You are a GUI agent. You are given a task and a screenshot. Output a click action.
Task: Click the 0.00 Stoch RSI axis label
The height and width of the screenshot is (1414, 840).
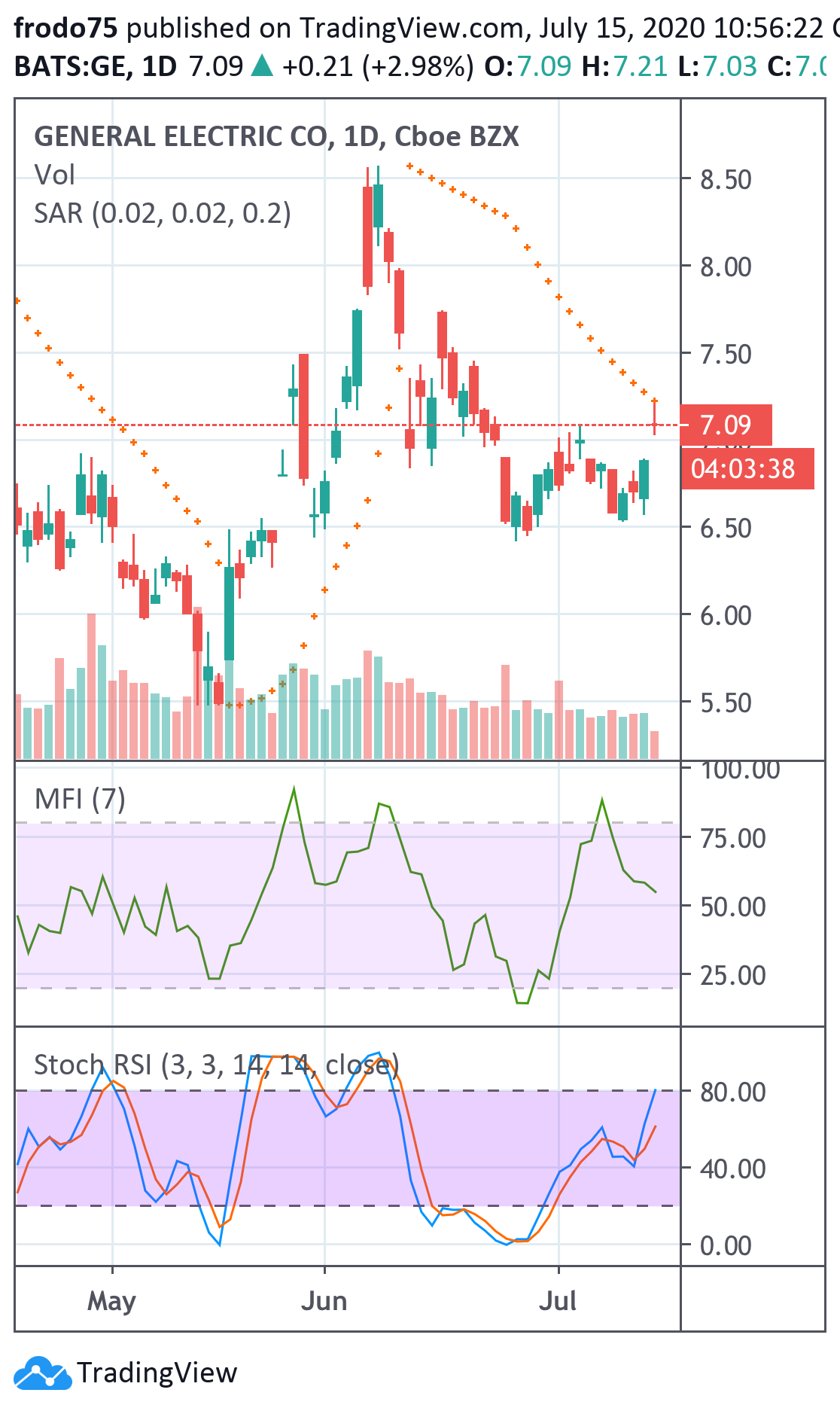point(726,1245)
